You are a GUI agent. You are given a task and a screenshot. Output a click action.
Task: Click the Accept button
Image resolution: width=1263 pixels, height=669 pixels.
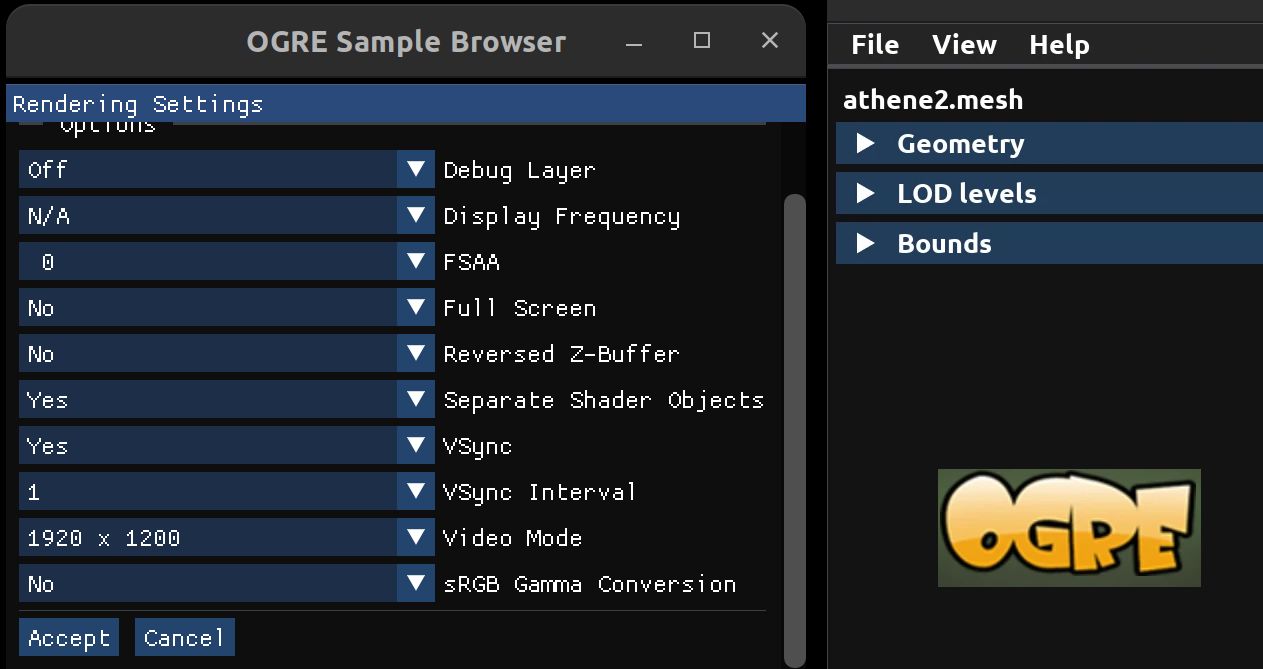69,638
